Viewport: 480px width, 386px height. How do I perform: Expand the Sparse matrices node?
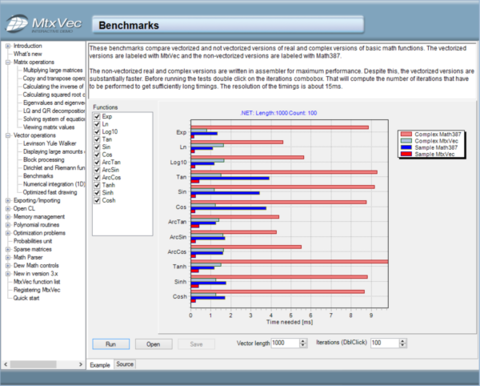click(x=8, y=249)
